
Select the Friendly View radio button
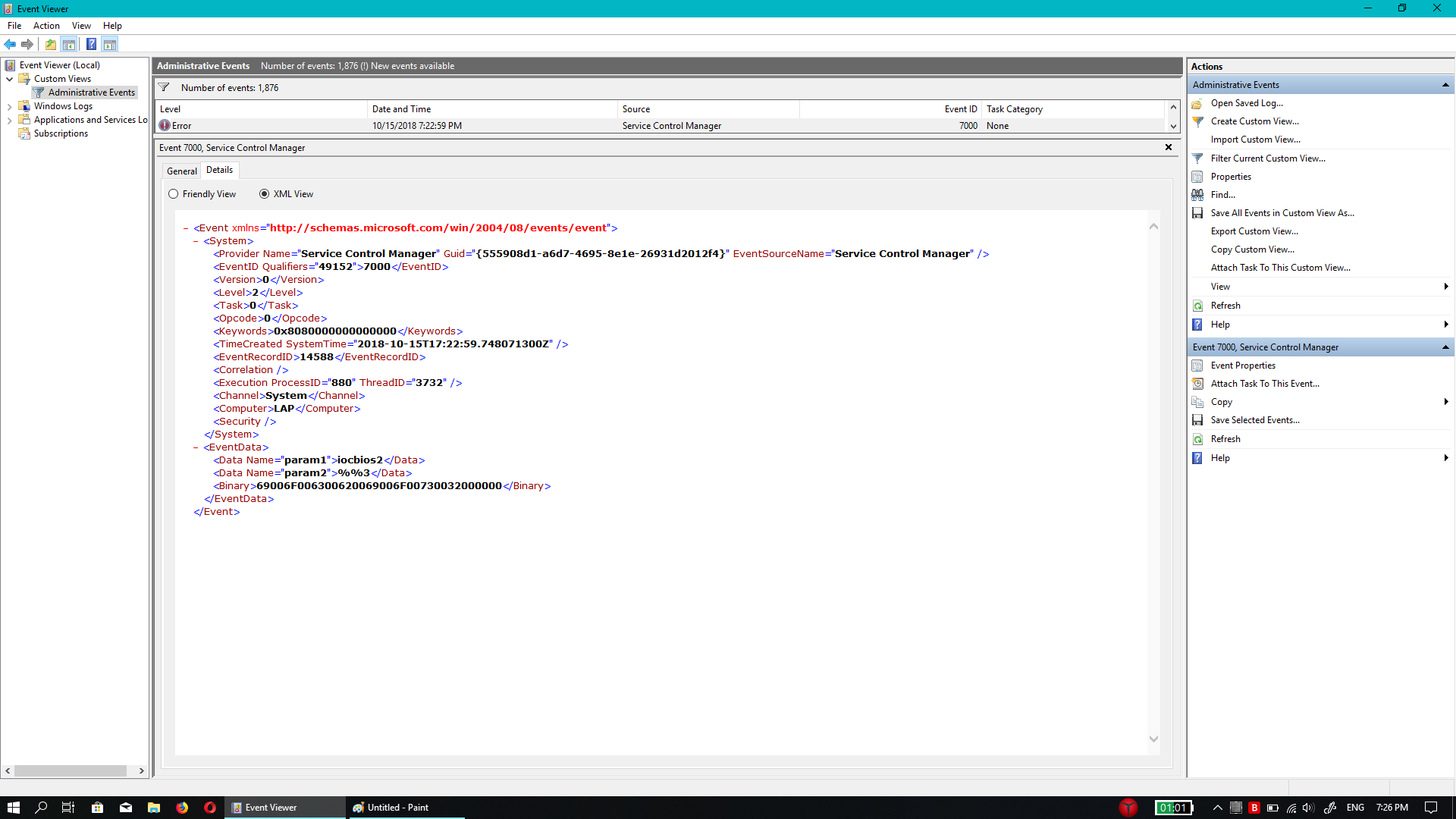point(174,194)
